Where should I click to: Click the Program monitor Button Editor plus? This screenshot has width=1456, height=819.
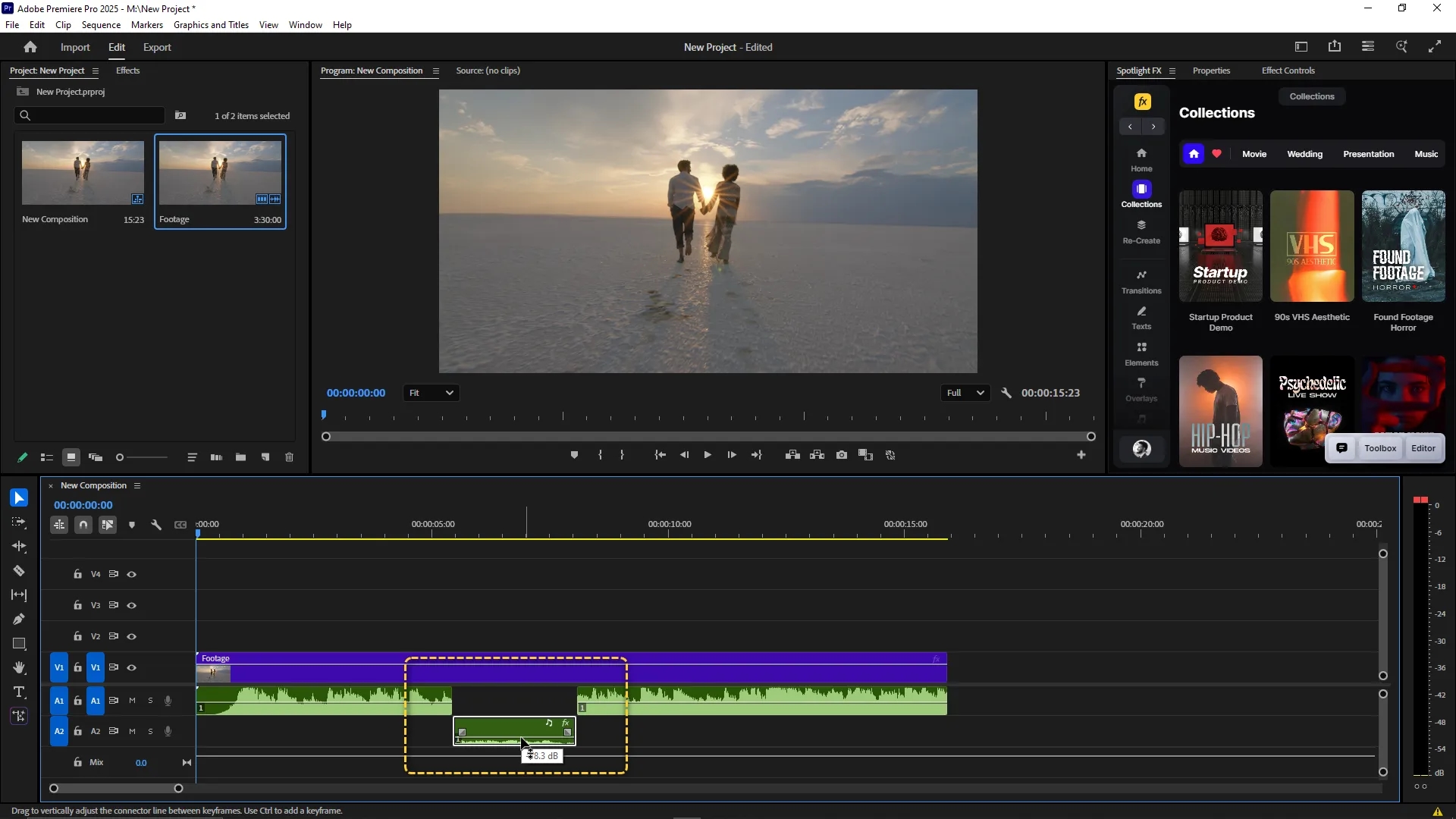click(1081, 455)
